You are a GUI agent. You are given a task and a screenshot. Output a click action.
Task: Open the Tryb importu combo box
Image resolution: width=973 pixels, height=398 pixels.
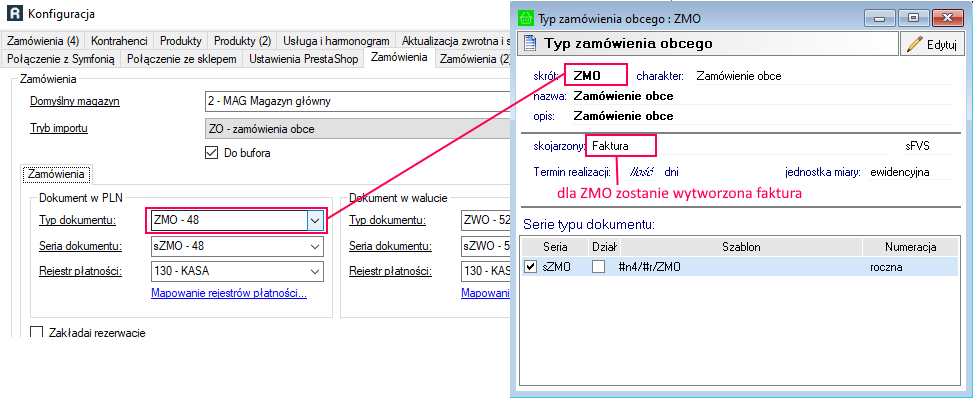pos(357,129)
